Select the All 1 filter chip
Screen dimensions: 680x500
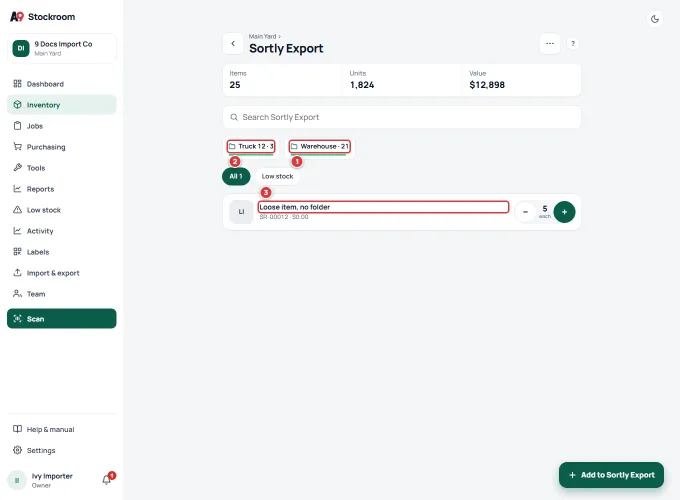[x=236, y=176]
